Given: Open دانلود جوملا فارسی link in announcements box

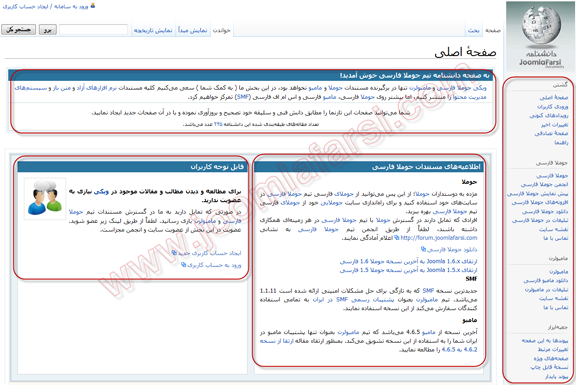Looking at the screenshot, I should [x=452, y=249].
